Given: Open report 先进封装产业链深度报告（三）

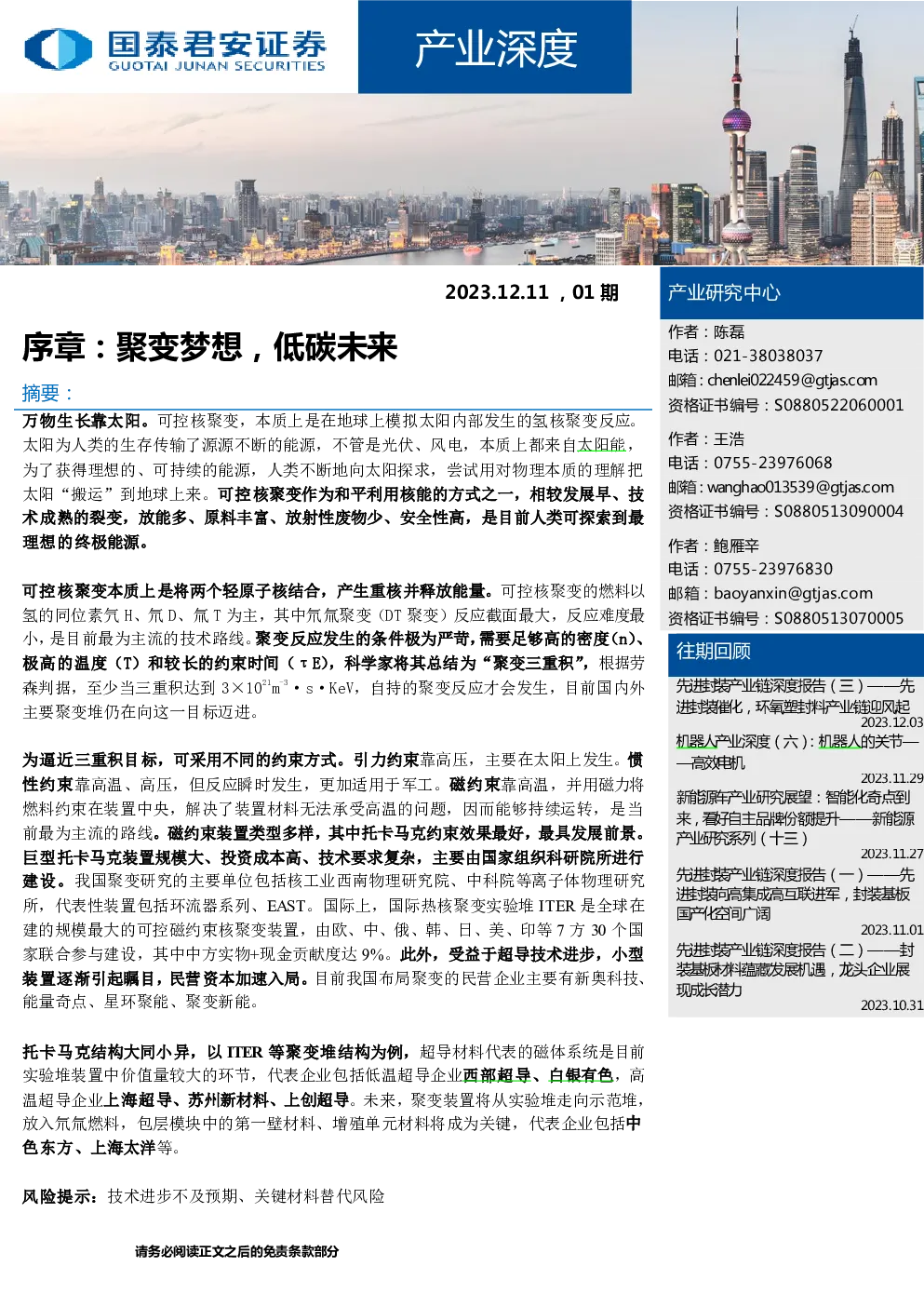Looking at the screenshot, I should 796,695.
